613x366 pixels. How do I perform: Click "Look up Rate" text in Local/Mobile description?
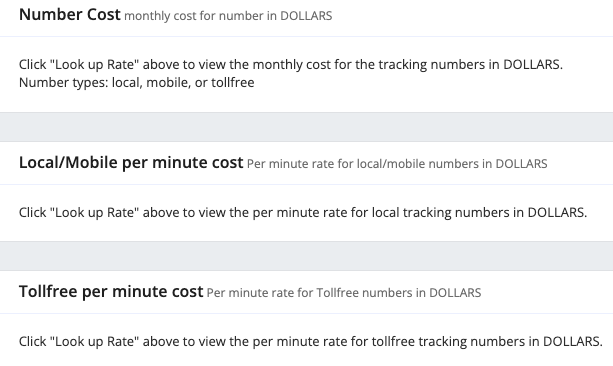click(x=95, y=213)
